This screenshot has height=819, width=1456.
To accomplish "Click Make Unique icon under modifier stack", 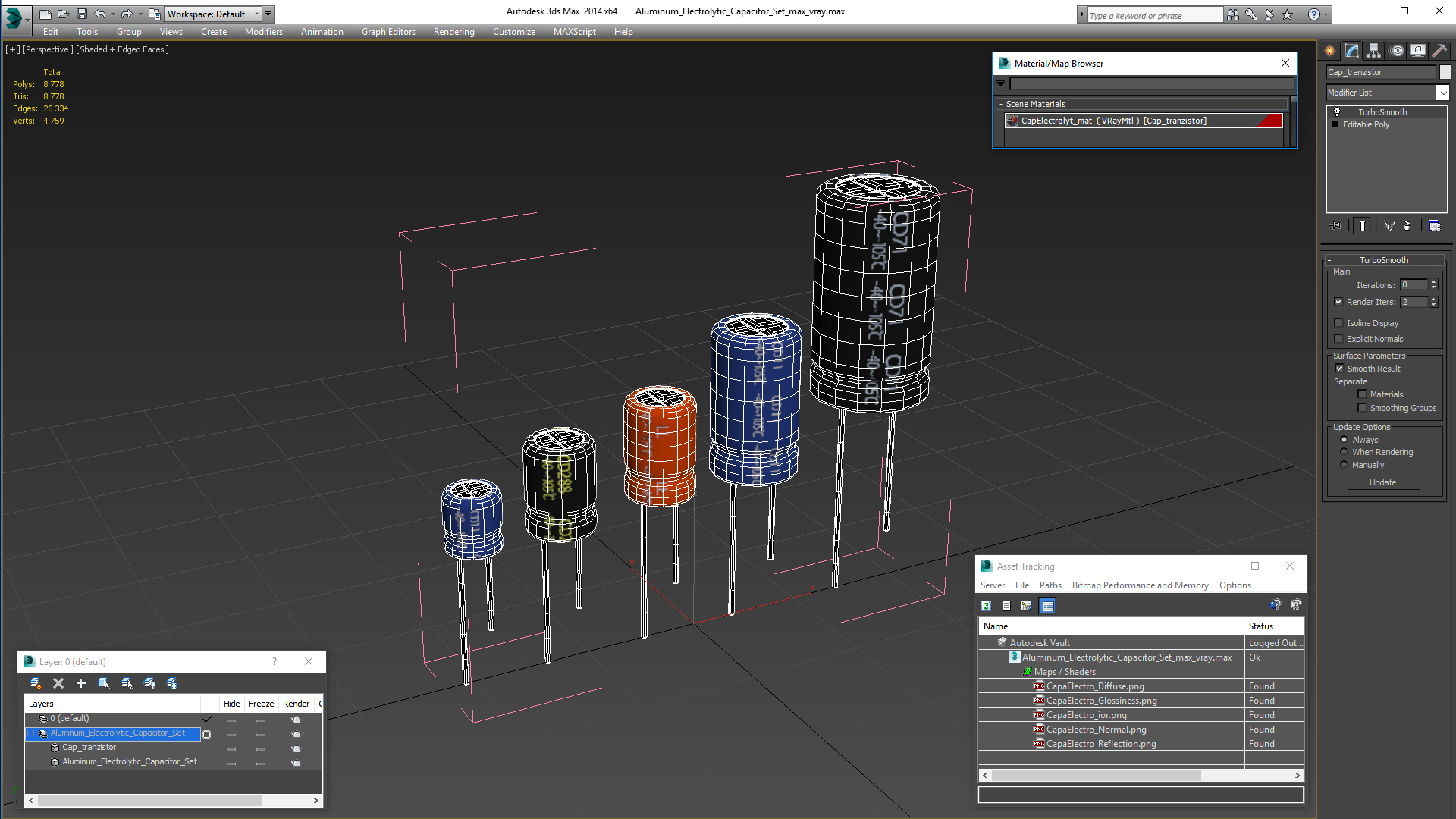I will tap(1389, 226).
